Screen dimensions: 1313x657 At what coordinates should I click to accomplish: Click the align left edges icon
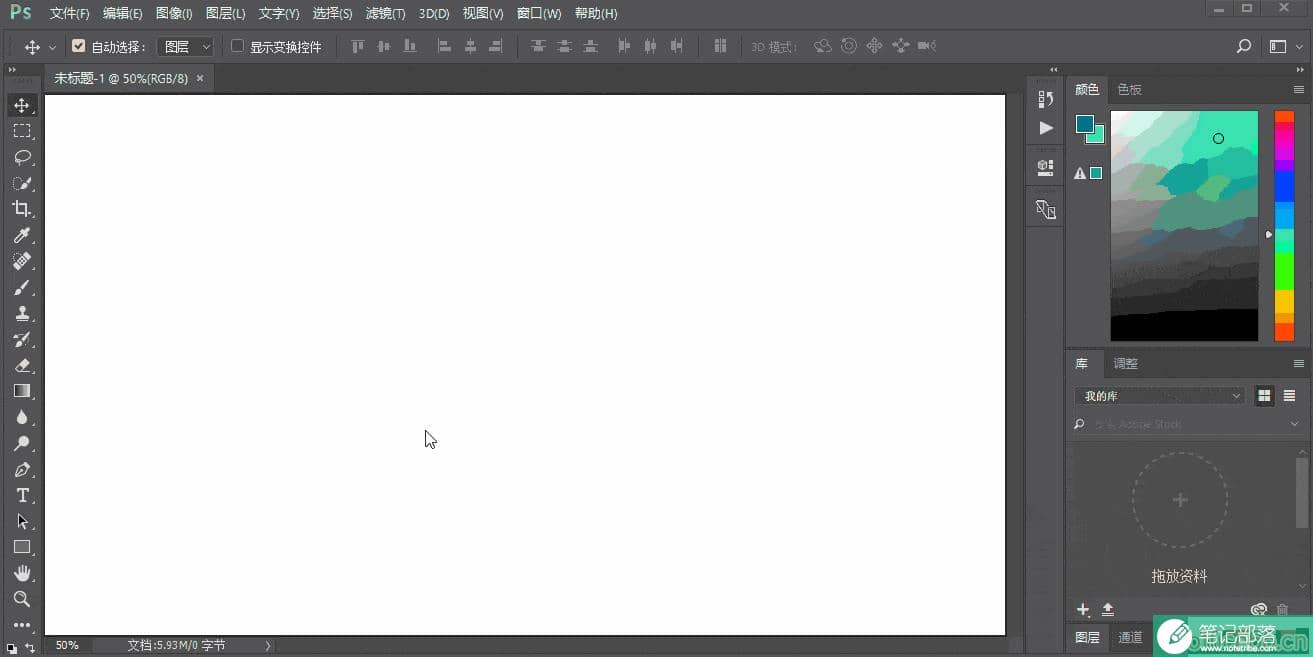pos(444,46)
